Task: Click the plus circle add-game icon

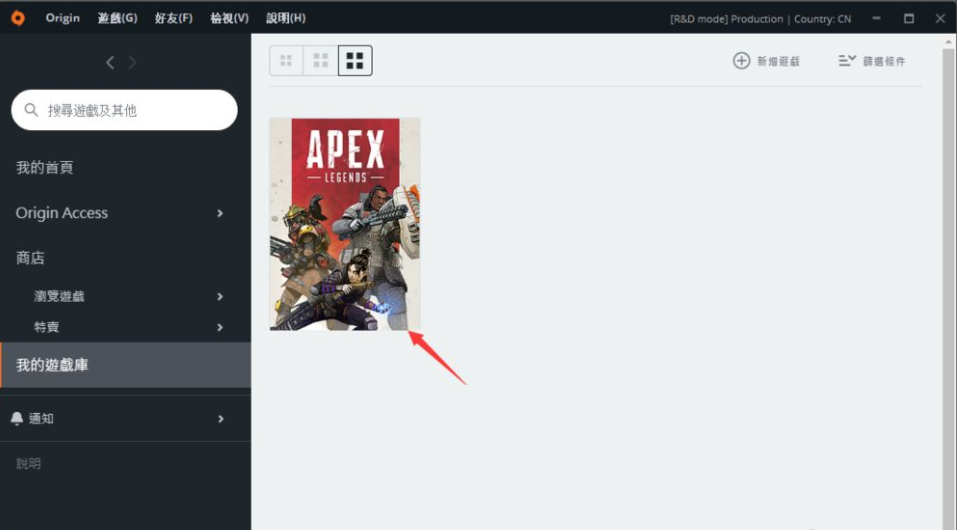Action: 741,60
